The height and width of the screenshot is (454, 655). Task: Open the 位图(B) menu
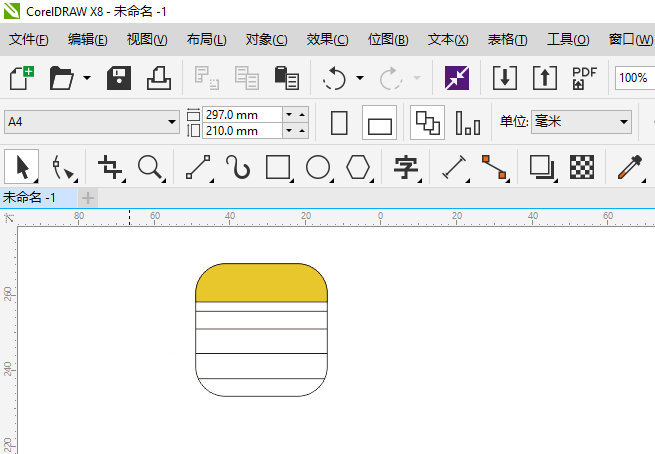click(388, 40)
